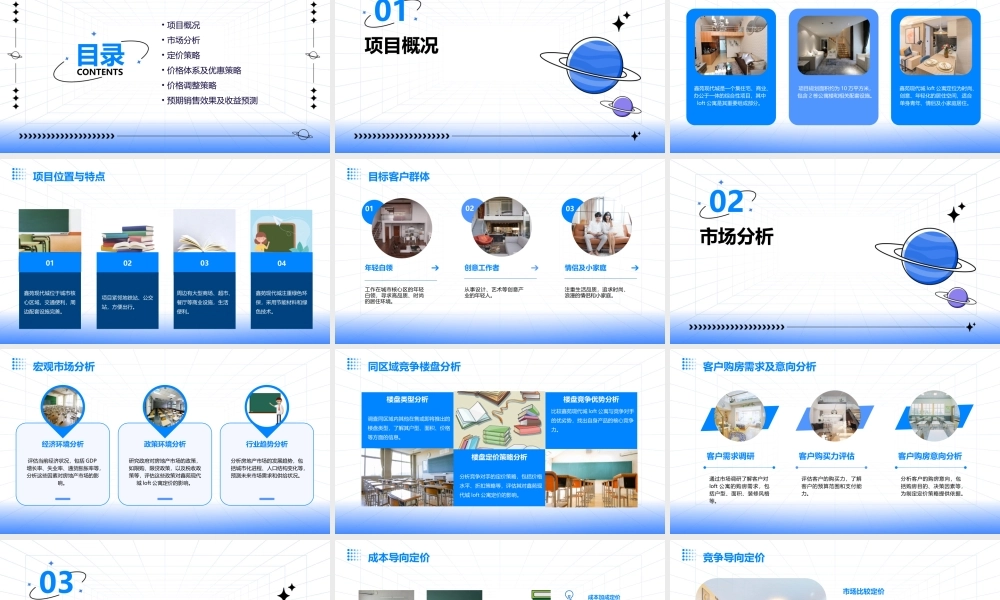Click the dotted grid icon beside 目标客户群体
The image size is (1000, 600).
coord(353,175)
